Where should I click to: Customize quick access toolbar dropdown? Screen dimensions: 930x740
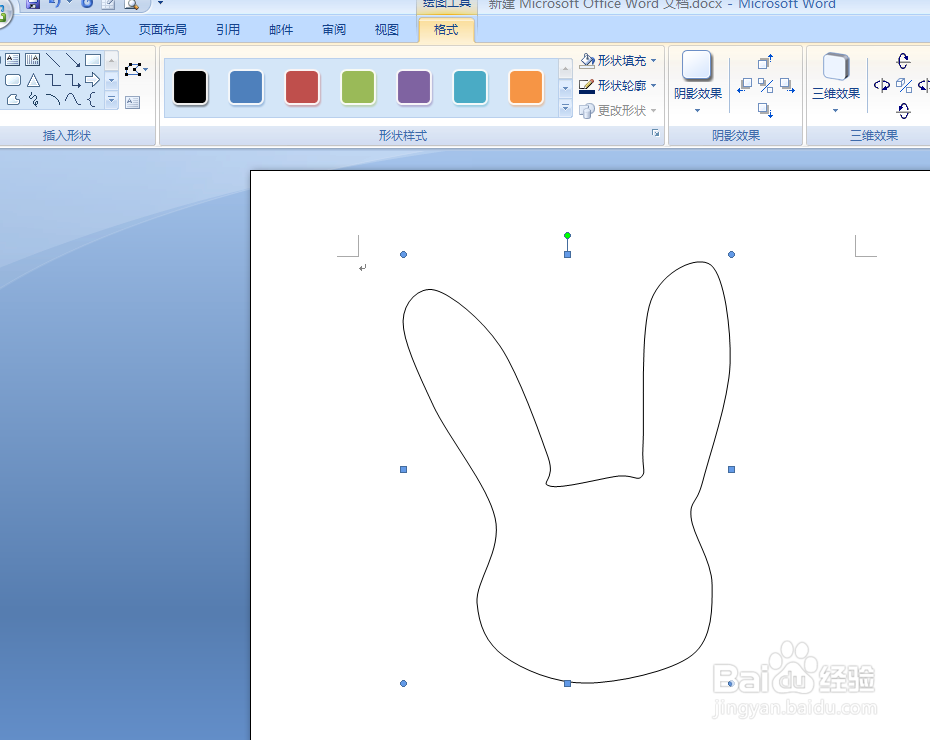click(x=160, y=4)
